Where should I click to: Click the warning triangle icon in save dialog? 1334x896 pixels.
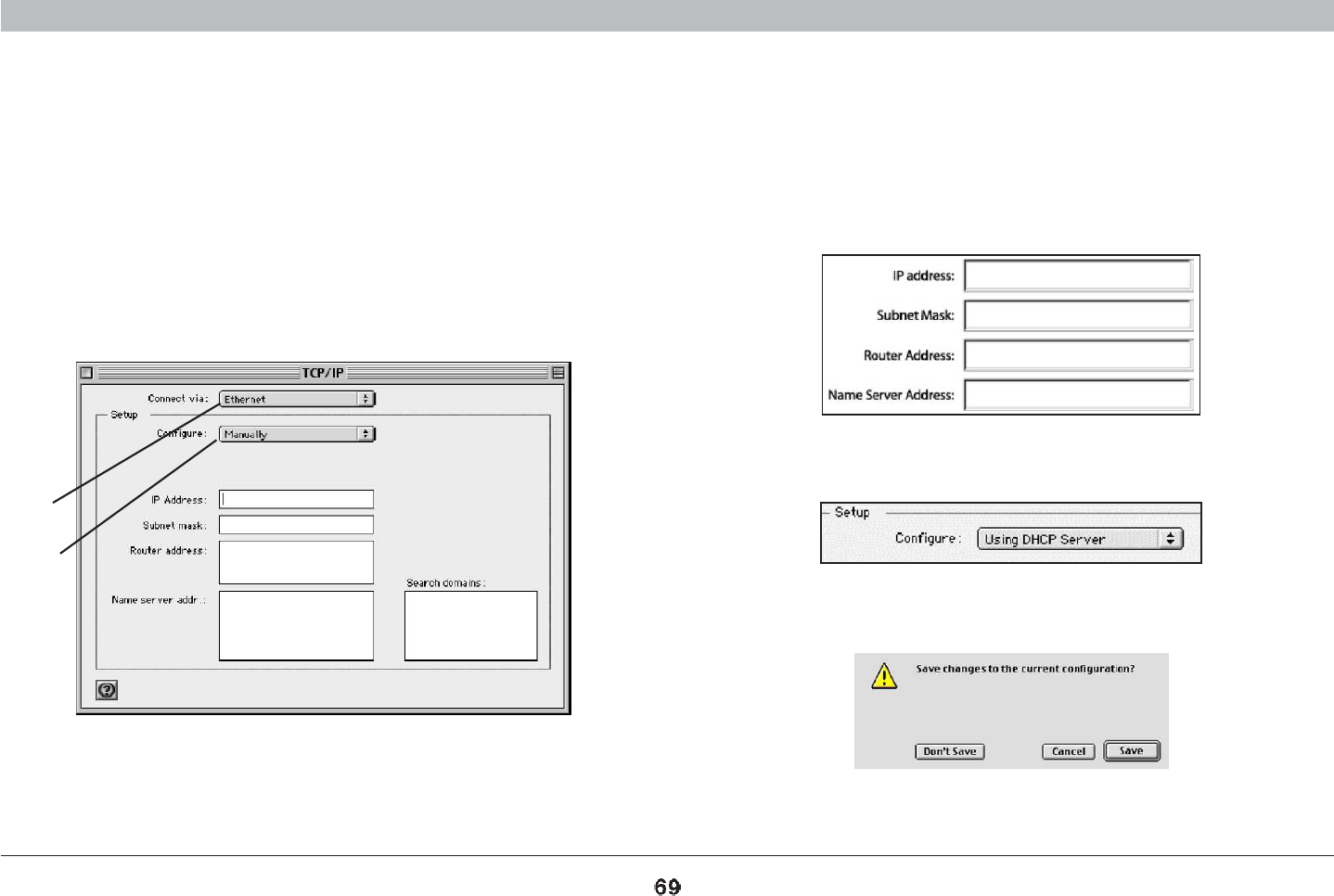884,675
